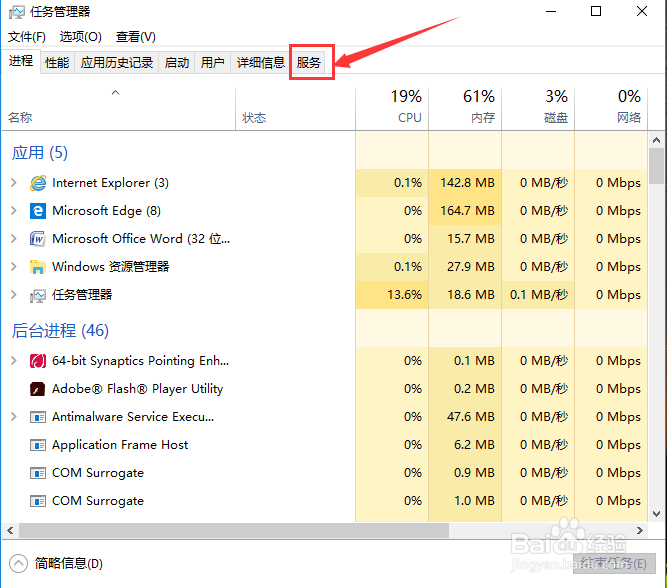Switch to the 启动 tab
This screenshot has height=588, width=667.
click(x=177, y=63)
